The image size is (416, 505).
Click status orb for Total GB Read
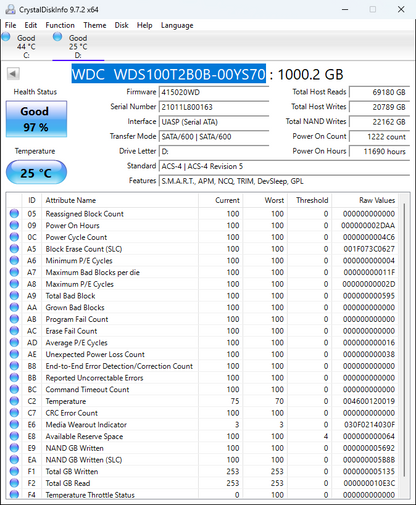click(14, 483)
